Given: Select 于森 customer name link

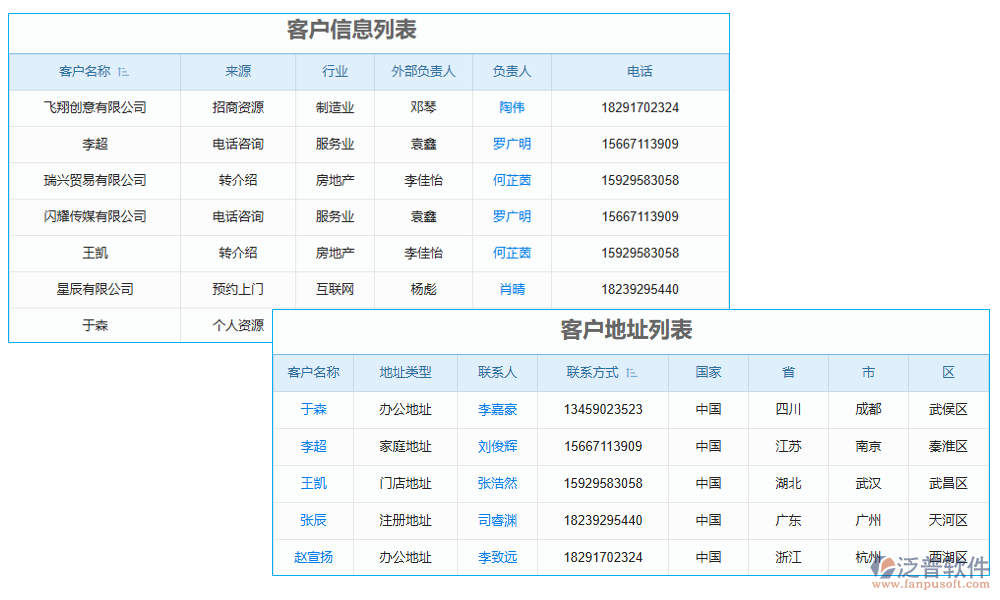Looking at the screenshot, I should (x=313, y=409).
